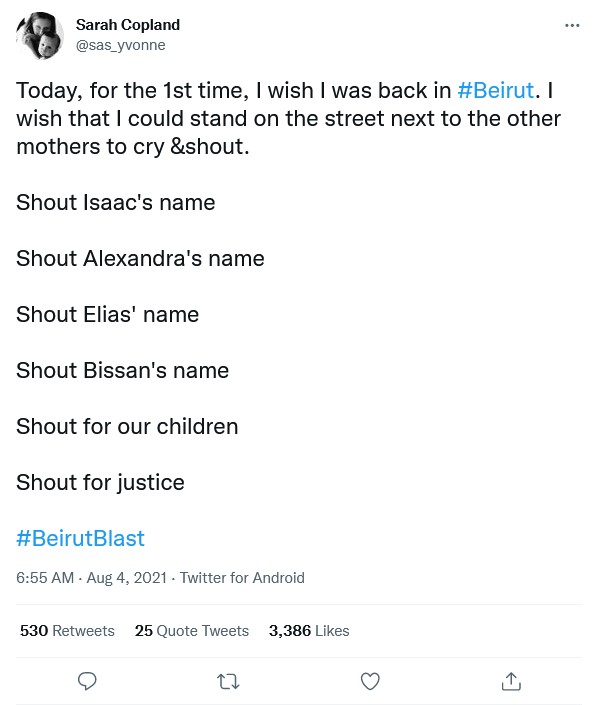This screenshot has height=705, width=598.
Task: Open the #Beirut hashtag
Action: 495,90
